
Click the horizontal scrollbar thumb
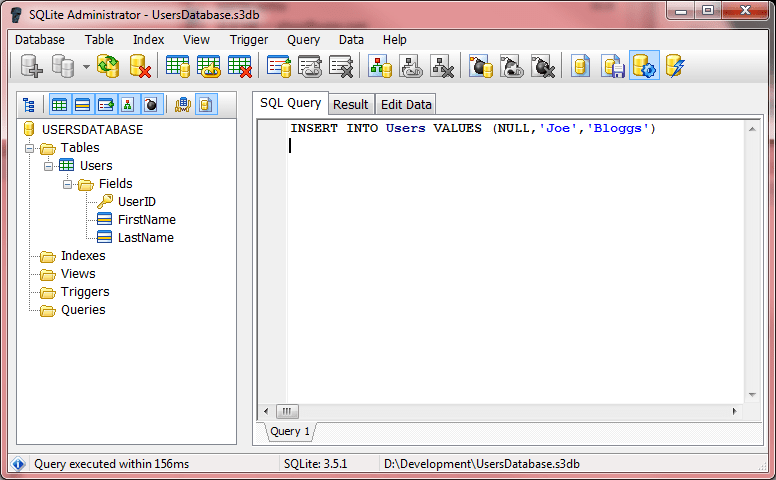tap(287, 411)
